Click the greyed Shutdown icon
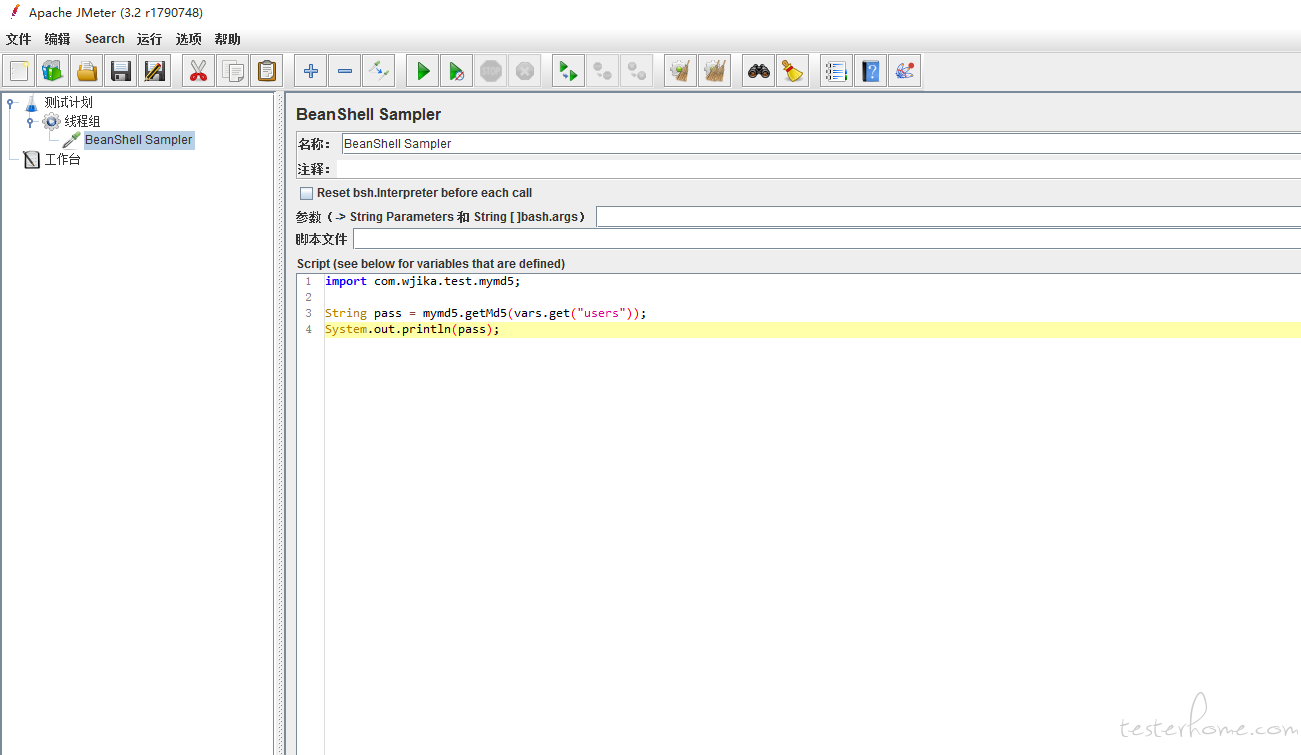The image size is (1301, 755). point(524,71)
